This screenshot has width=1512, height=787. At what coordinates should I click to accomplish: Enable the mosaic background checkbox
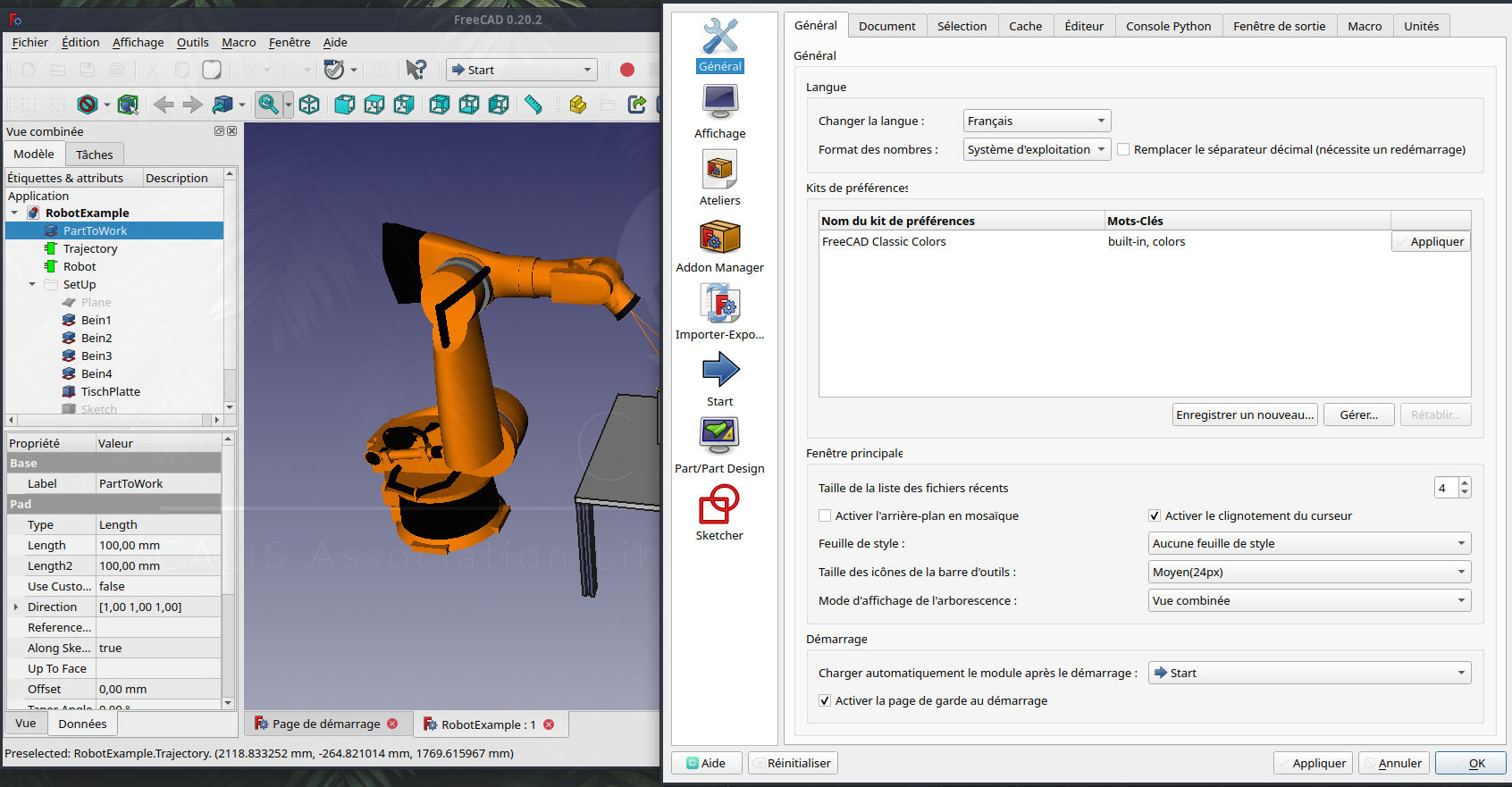click(825, 515)
